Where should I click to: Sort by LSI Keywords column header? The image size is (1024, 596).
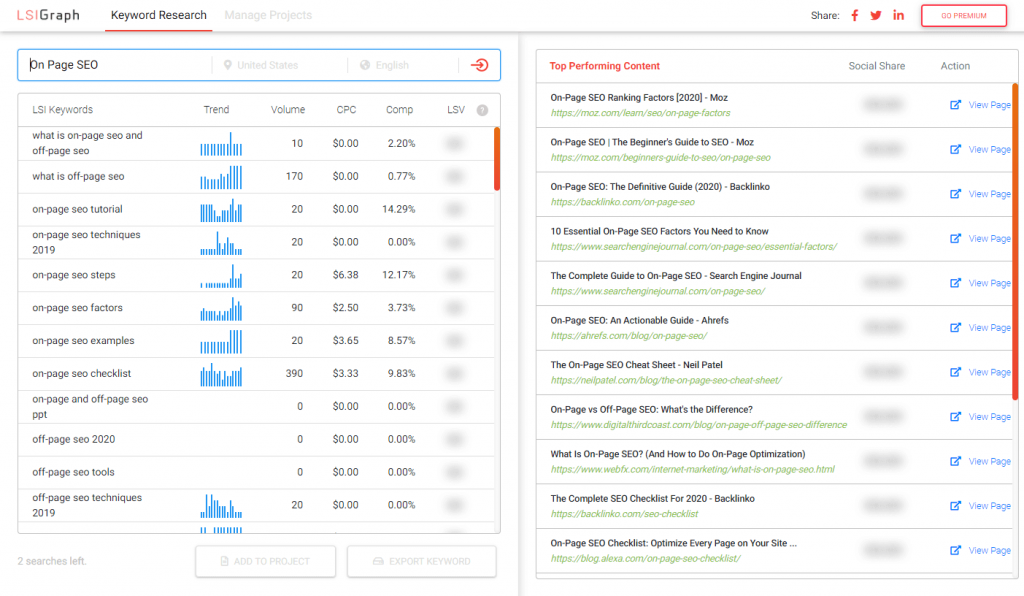[63, 110]
